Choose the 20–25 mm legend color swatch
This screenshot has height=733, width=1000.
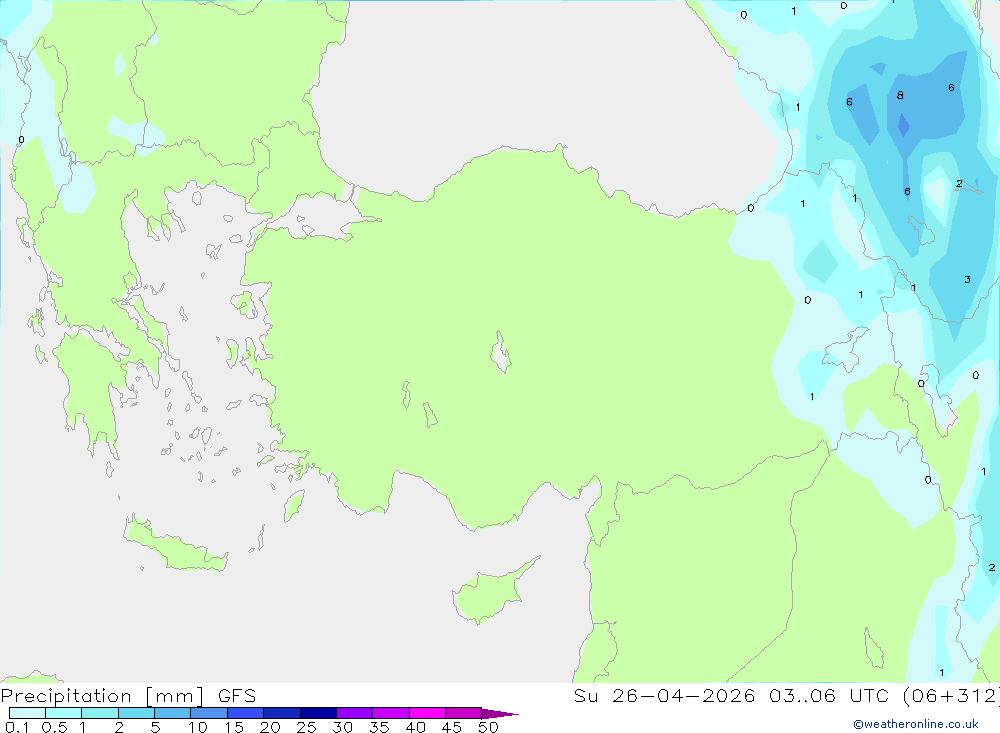pyautogui.click(x=282, y=713)
